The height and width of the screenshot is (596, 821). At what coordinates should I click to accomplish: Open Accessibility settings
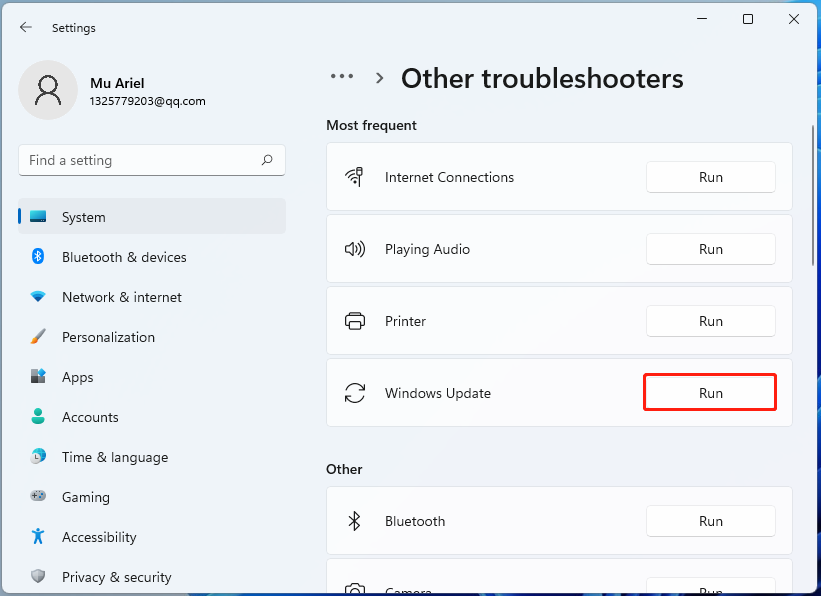tap(152, 537)
